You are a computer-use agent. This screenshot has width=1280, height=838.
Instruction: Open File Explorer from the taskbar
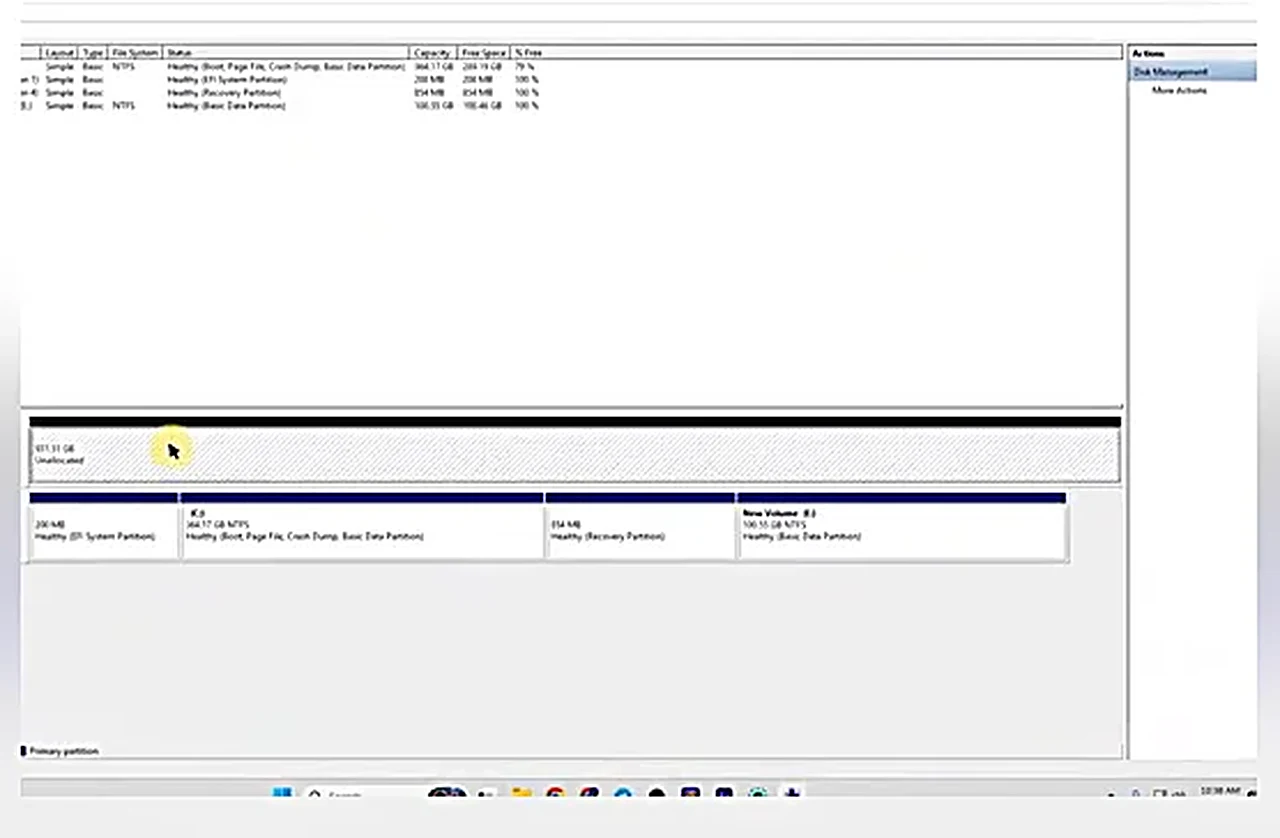click(521, 794)
